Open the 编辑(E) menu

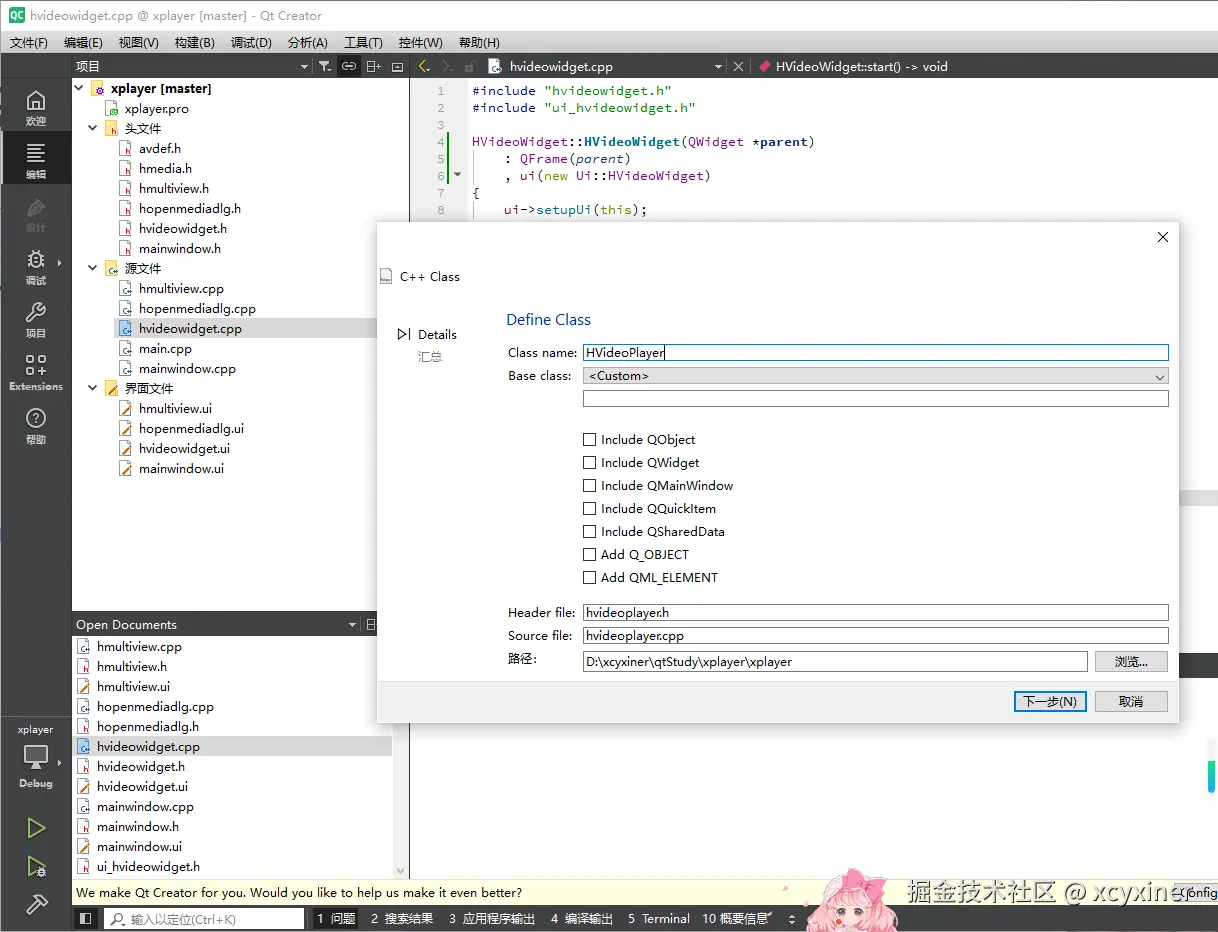[83, 42]
